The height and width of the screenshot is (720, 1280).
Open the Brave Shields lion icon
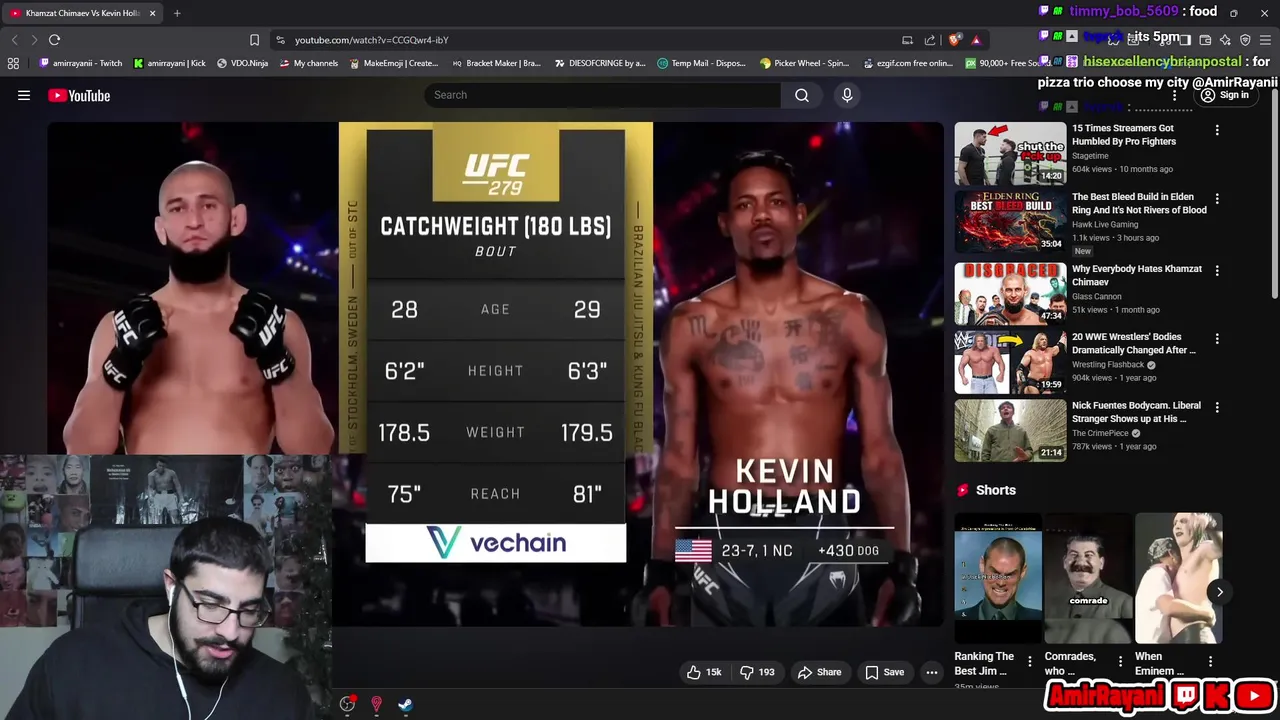(x=955, y=40)
